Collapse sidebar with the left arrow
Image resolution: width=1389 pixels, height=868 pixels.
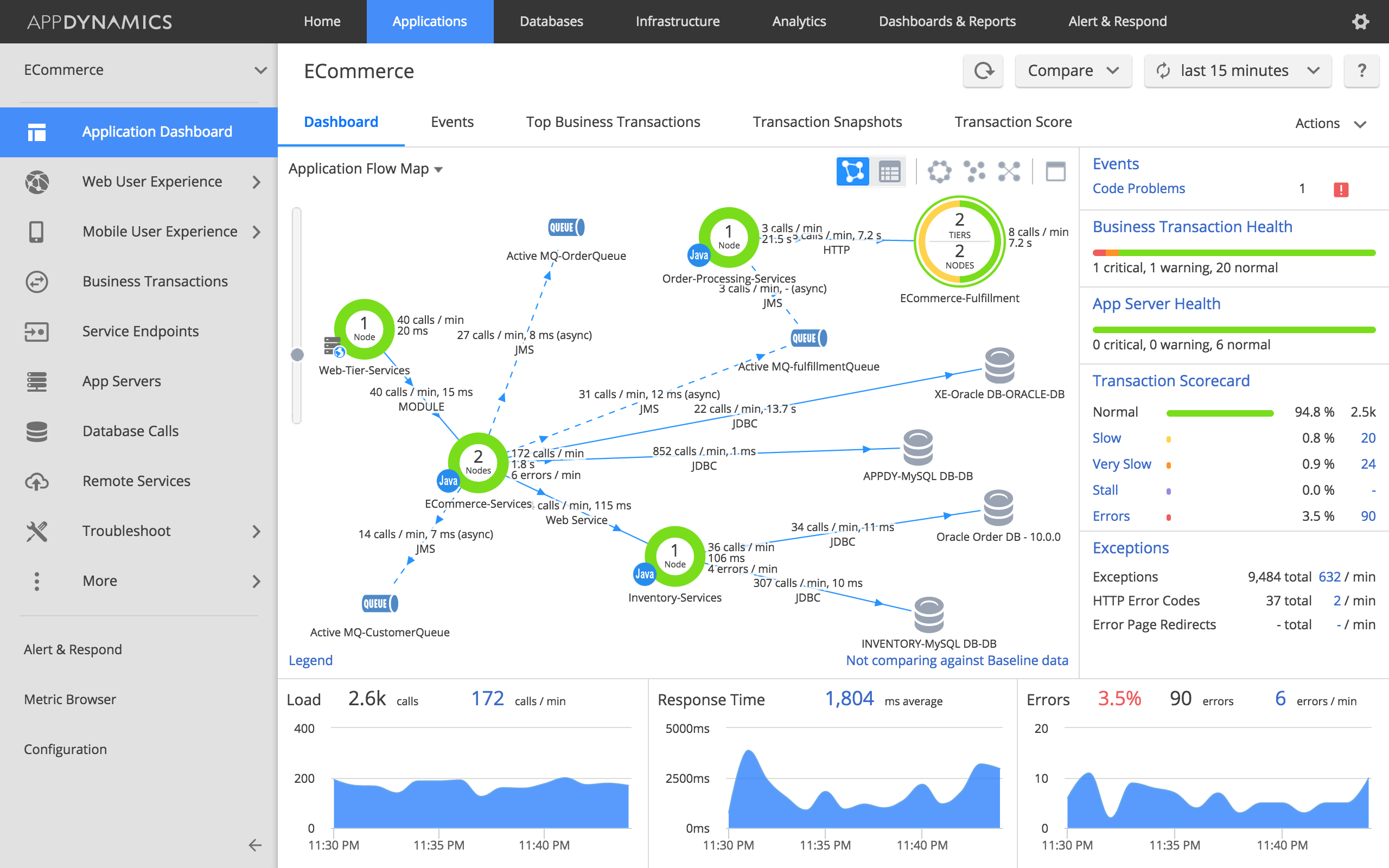pos(255,845)
